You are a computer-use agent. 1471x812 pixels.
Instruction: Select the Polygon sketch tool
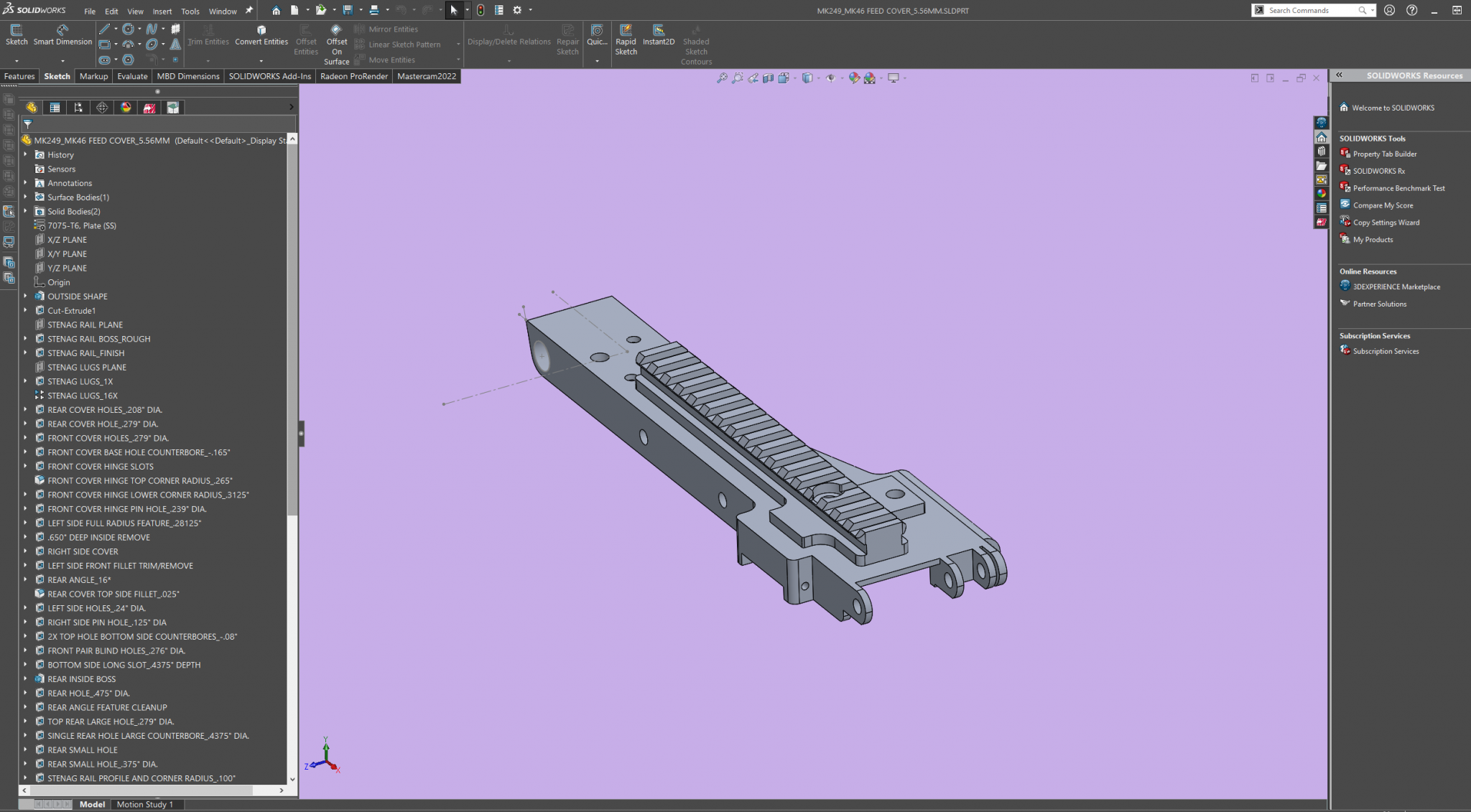point(128,60)
